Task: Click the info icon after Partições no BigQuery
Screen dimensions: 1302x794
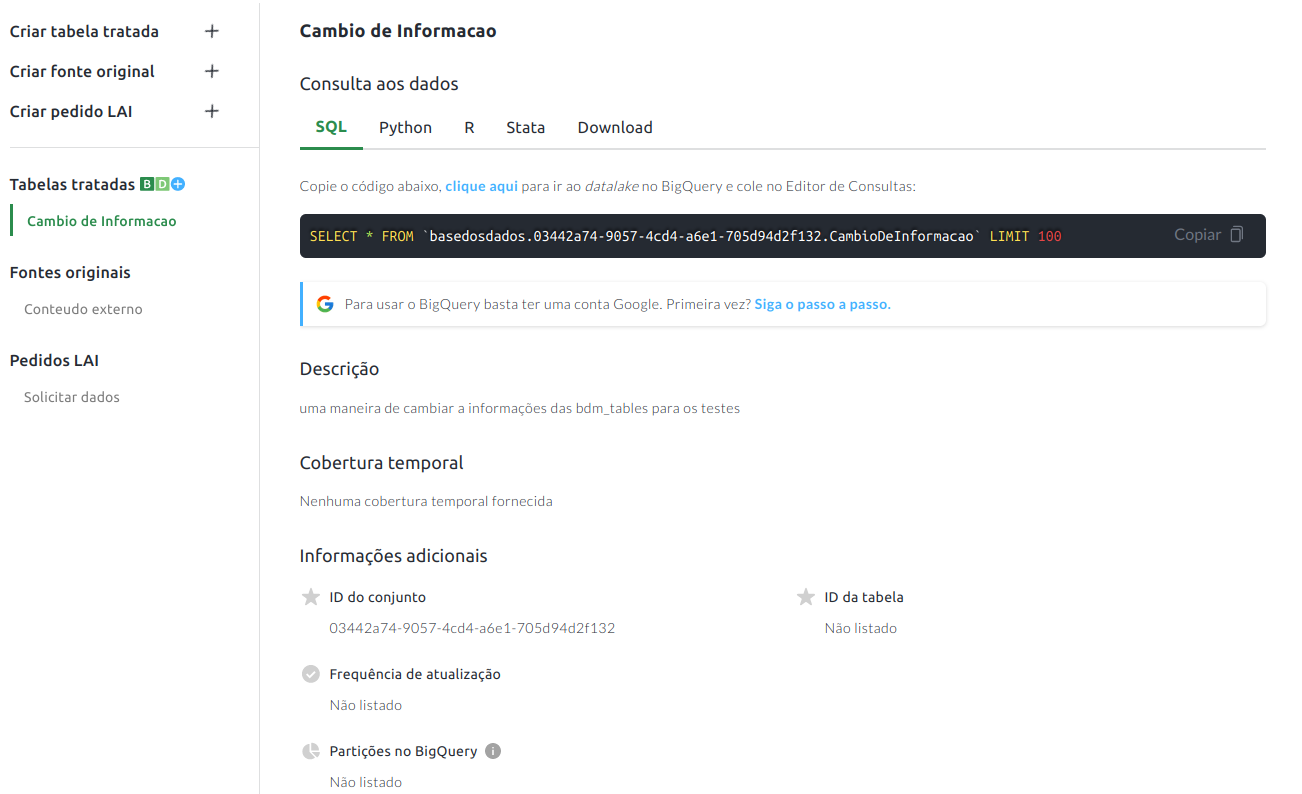Action: coord(493,751)
